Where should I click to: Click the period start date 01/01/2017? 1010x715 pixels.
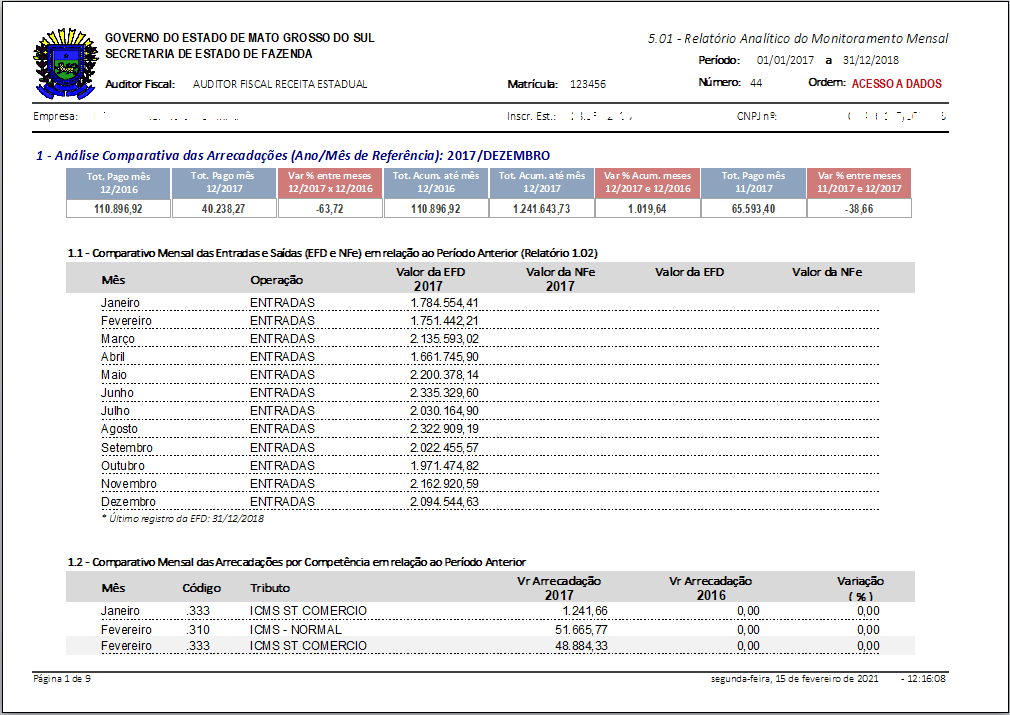[x=787, y=60]
